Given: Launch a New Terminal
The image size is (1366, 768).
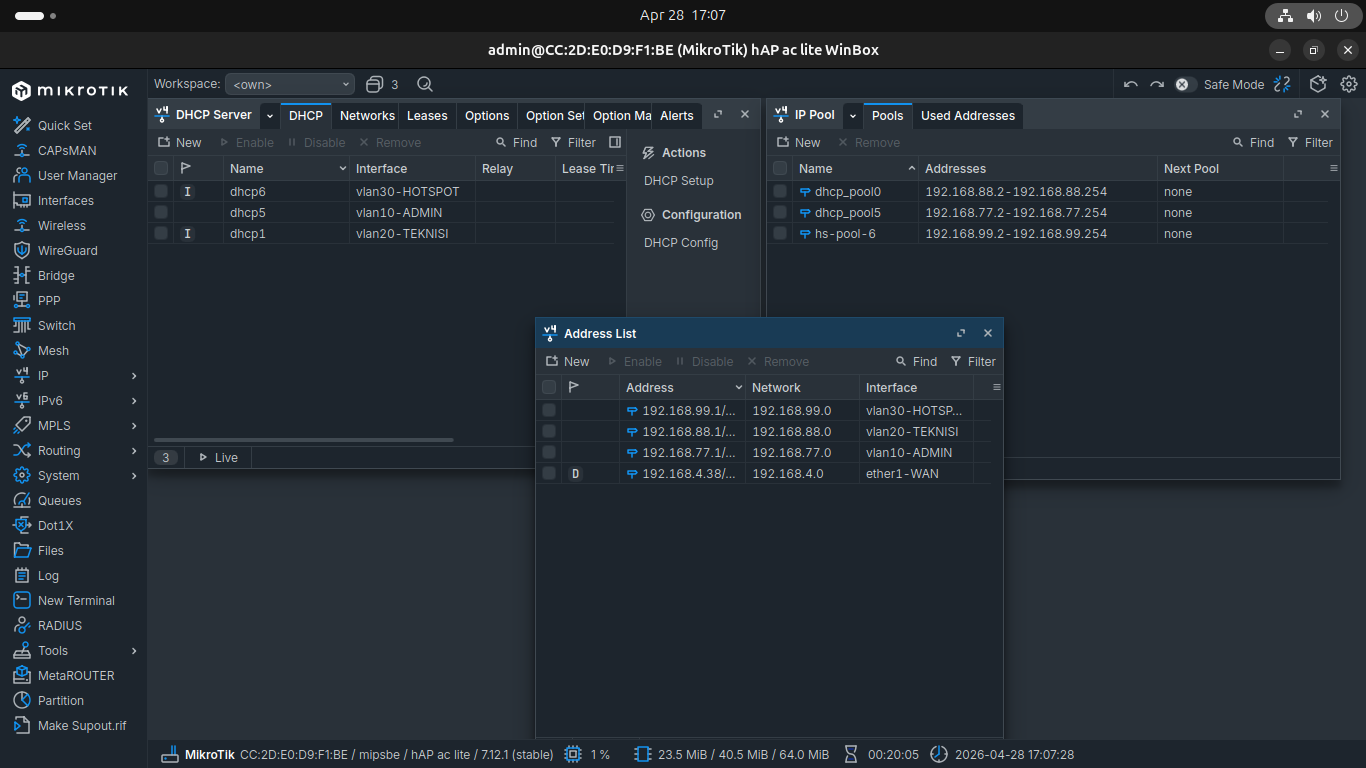Looking at the screenshot, I should click(76, 600).
